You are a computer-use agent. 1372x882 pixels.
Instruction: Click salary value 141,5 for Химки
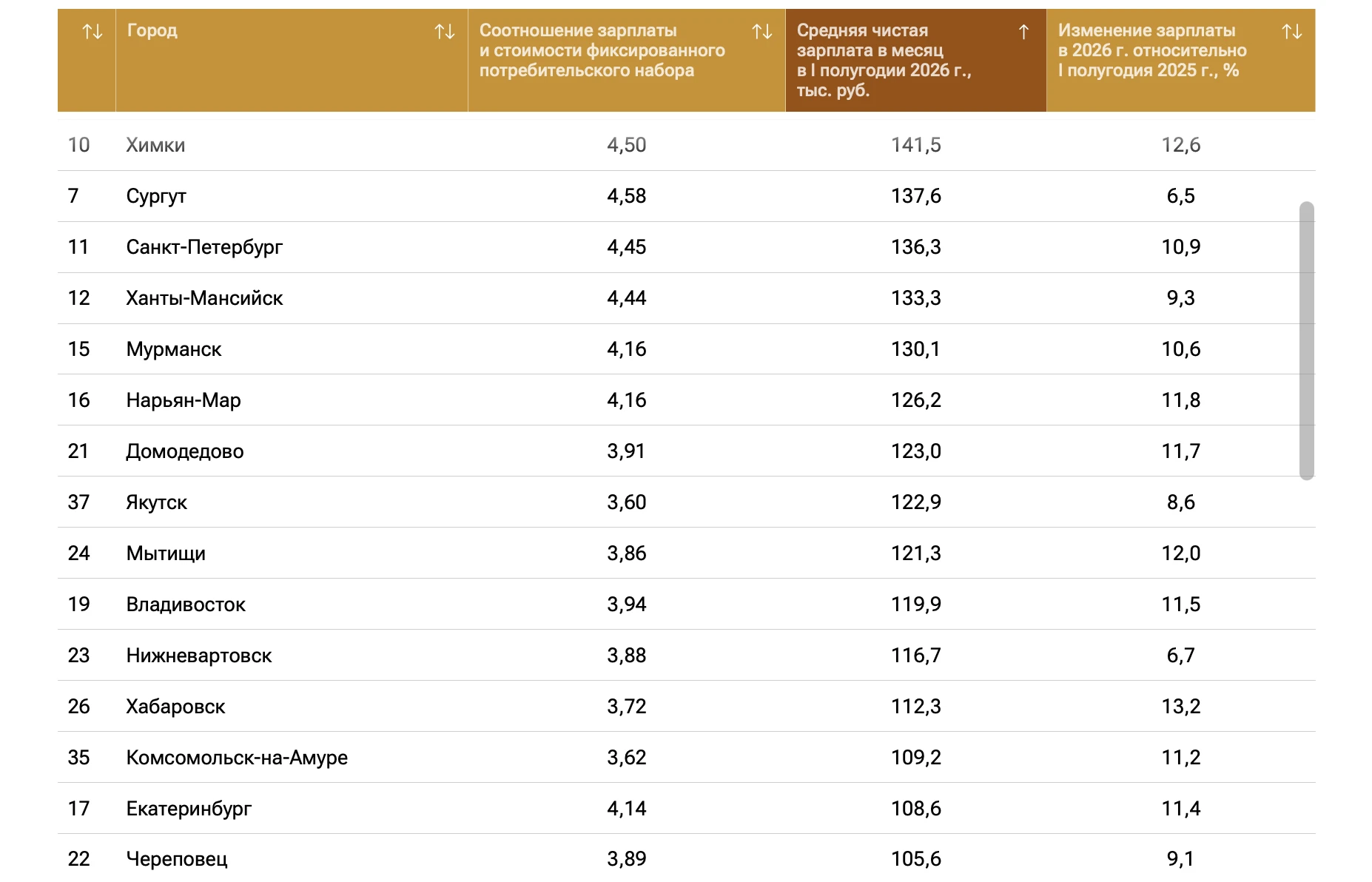(916, 145)
